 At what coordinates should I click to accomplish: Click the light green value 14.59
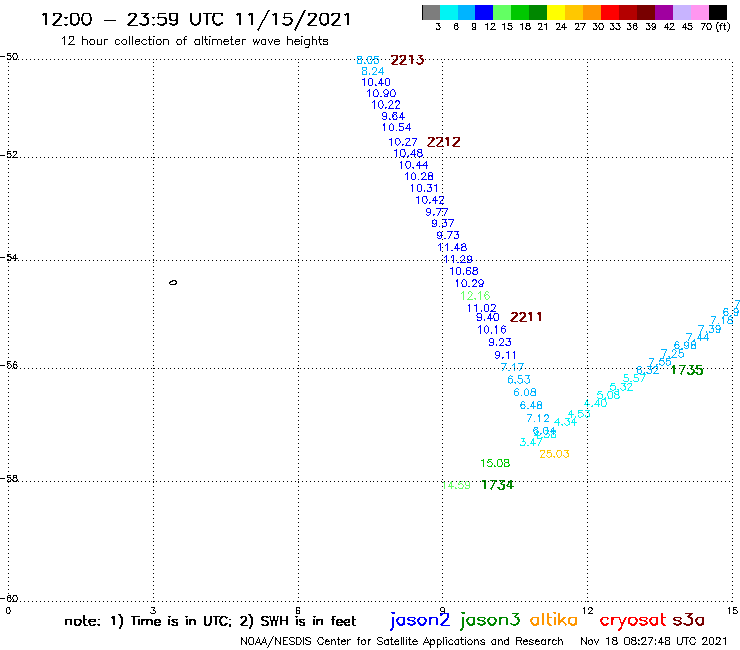point(456,485)
